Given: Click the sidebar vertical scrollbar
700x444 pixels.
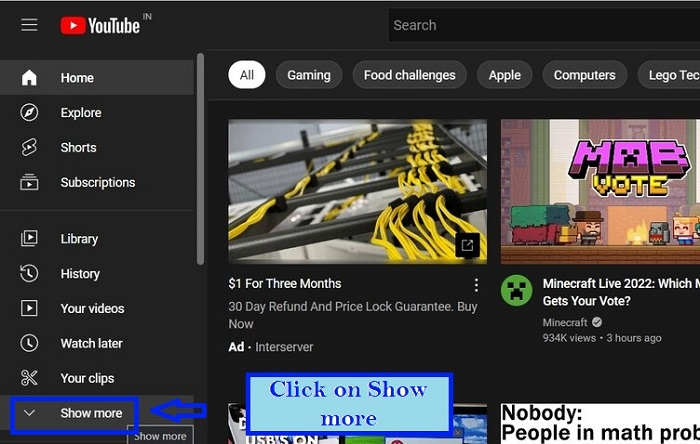Looking at the screenshot, I should click(200, 159).
